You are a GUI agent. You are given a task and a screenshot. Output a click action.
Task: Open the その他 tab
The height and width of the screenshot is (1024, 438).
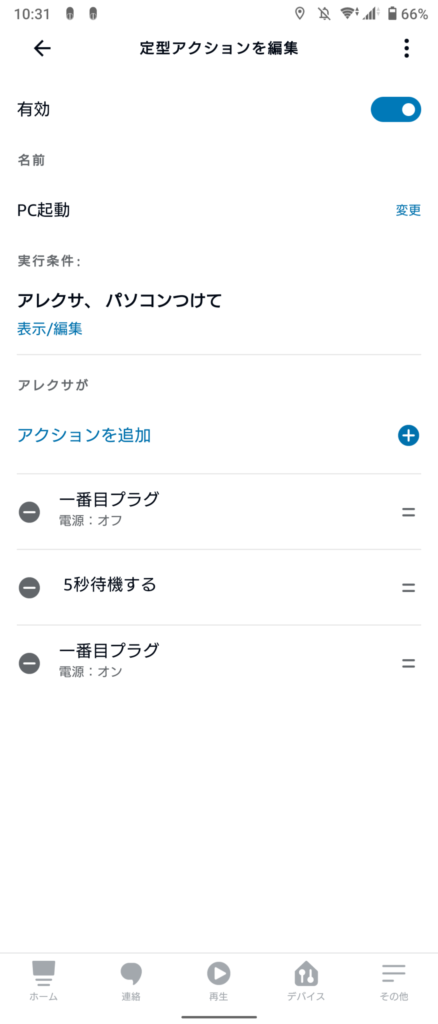pyautogui.click(x=394, y=982)
